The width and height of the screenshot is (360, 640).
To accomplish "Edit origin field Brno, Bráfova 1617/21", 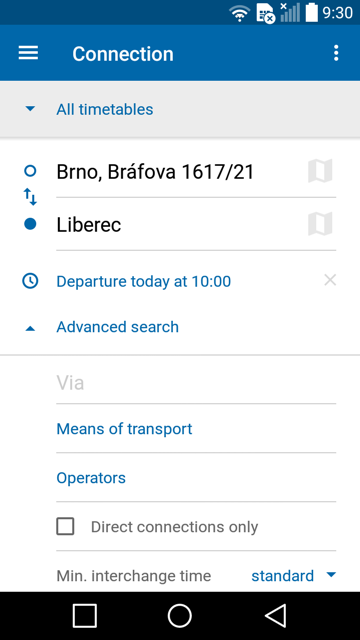I will pyautogui.click(x=180, y=171).
